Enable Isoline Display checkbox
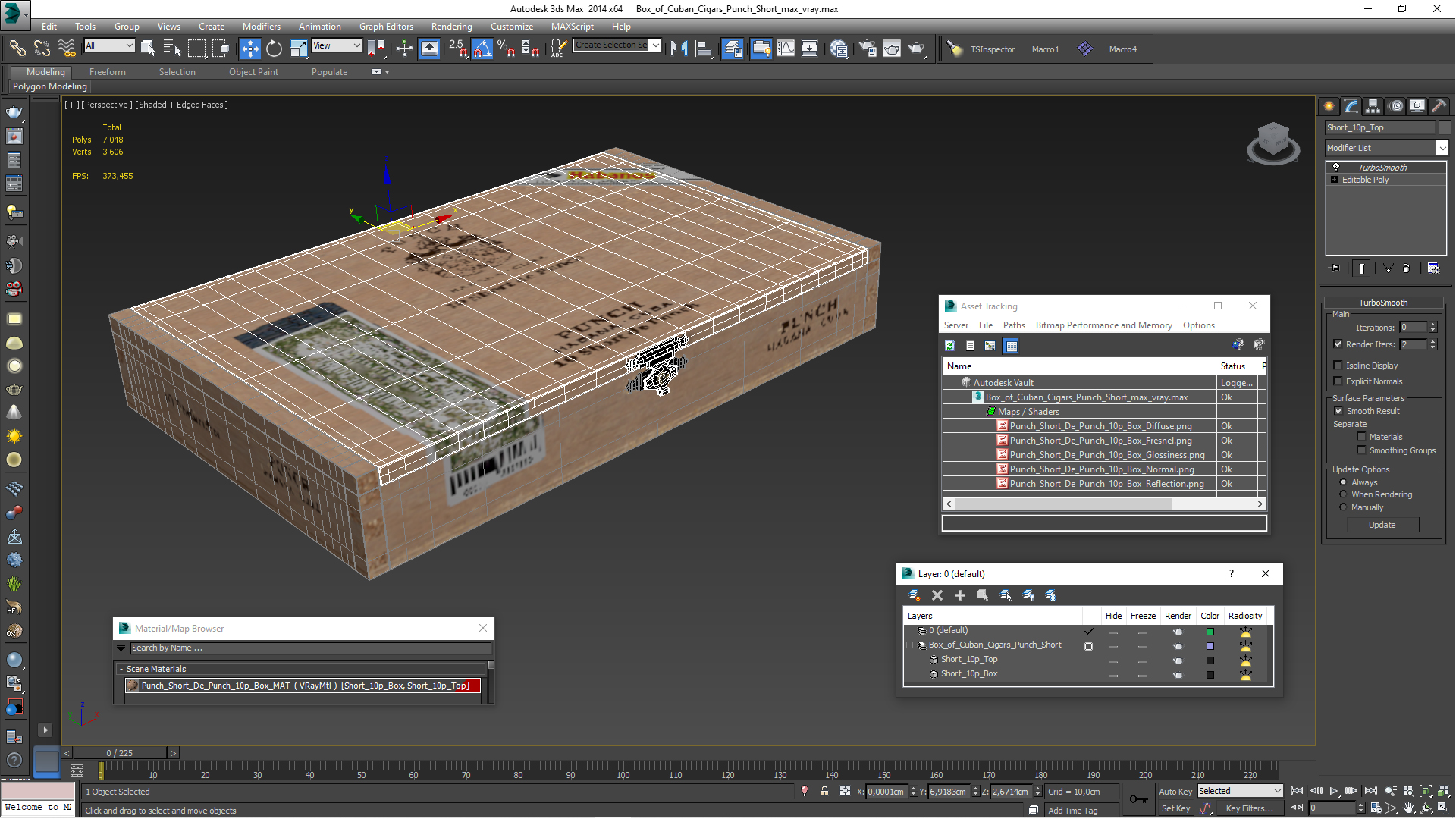The width and height of the screenshot is (1456, 819). click(1338, 365)
